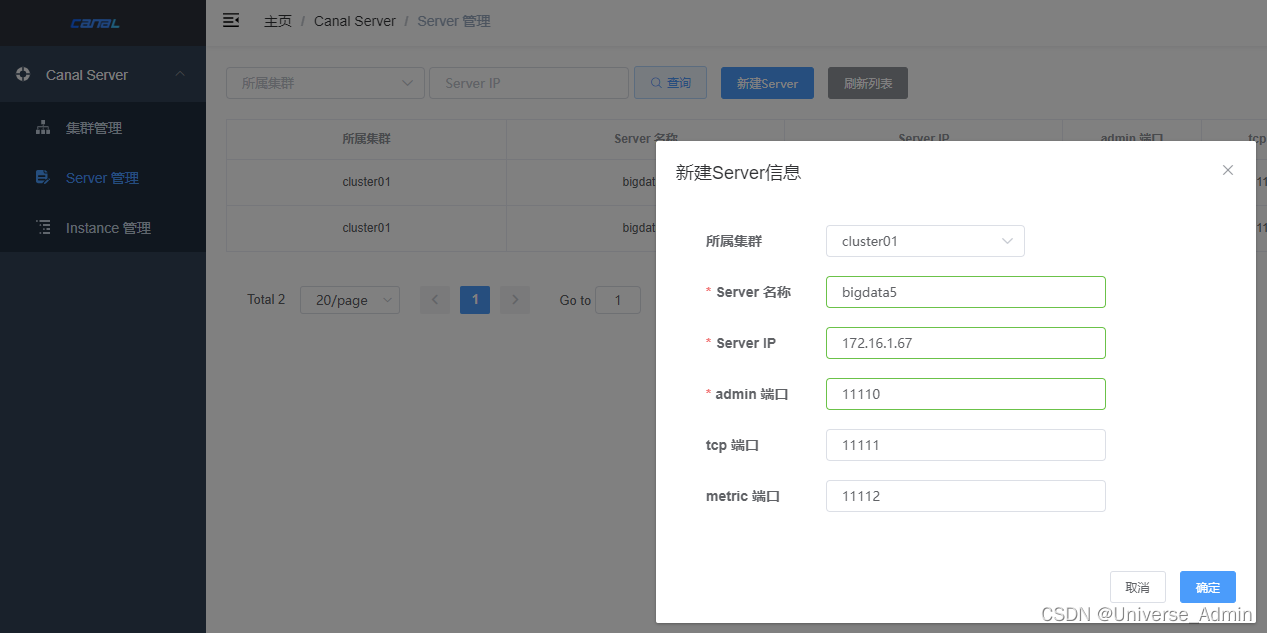Click the admin 端口 field with 11110
This screenshot has width=1267, height=633.
(966, 394)
